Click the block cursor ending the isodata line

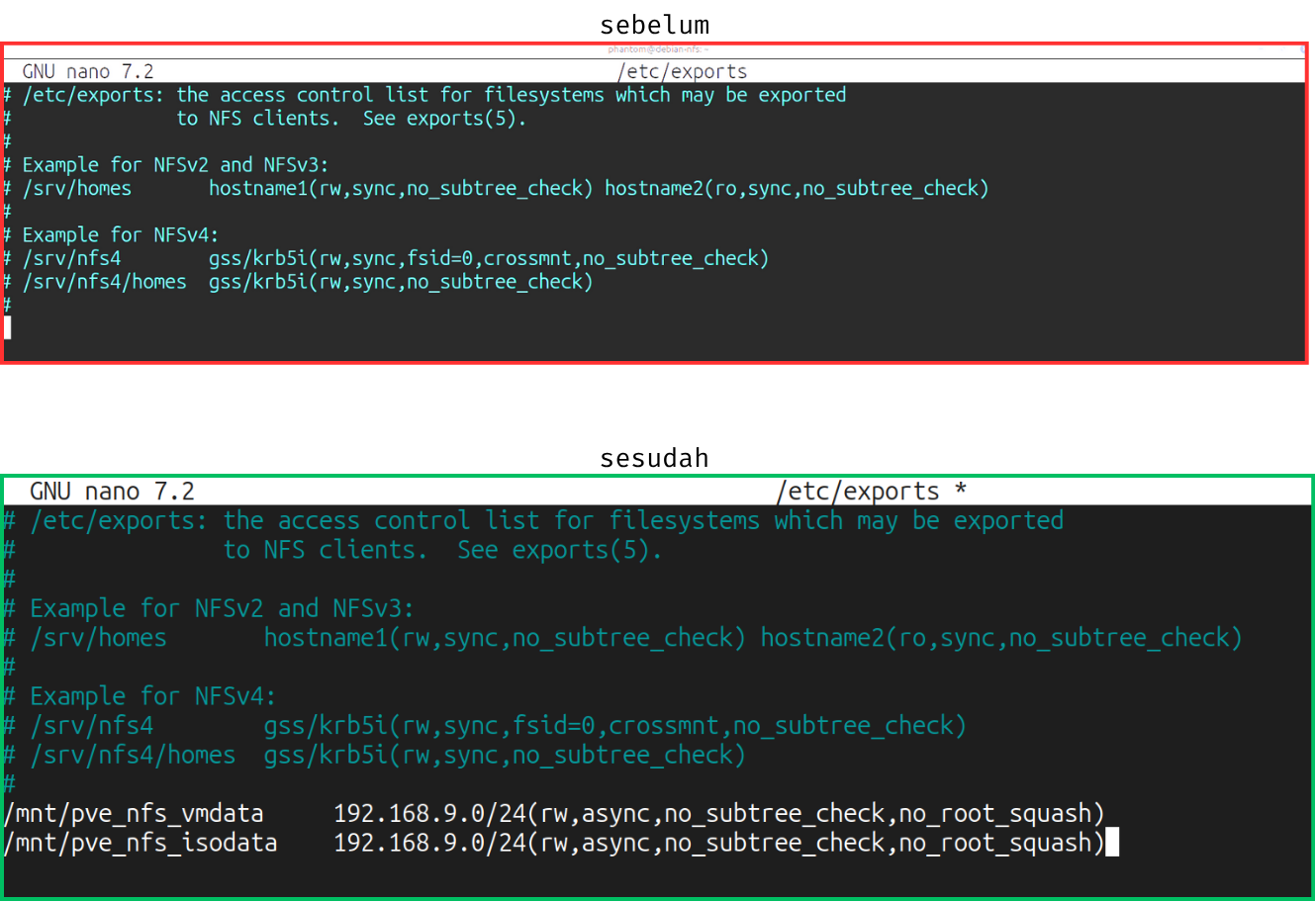(x=1112, y=844)
